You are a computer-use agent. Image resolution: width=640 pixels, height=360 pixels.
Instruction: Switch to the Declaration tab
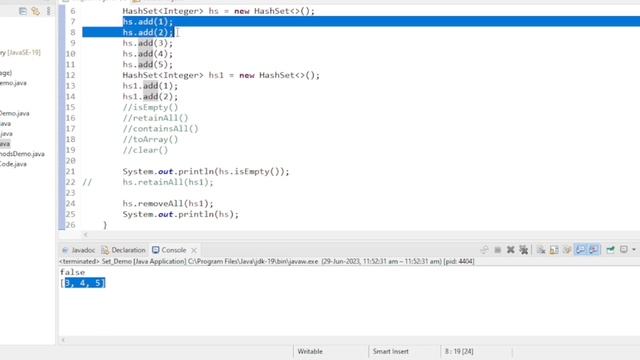[x=123, y=250]
